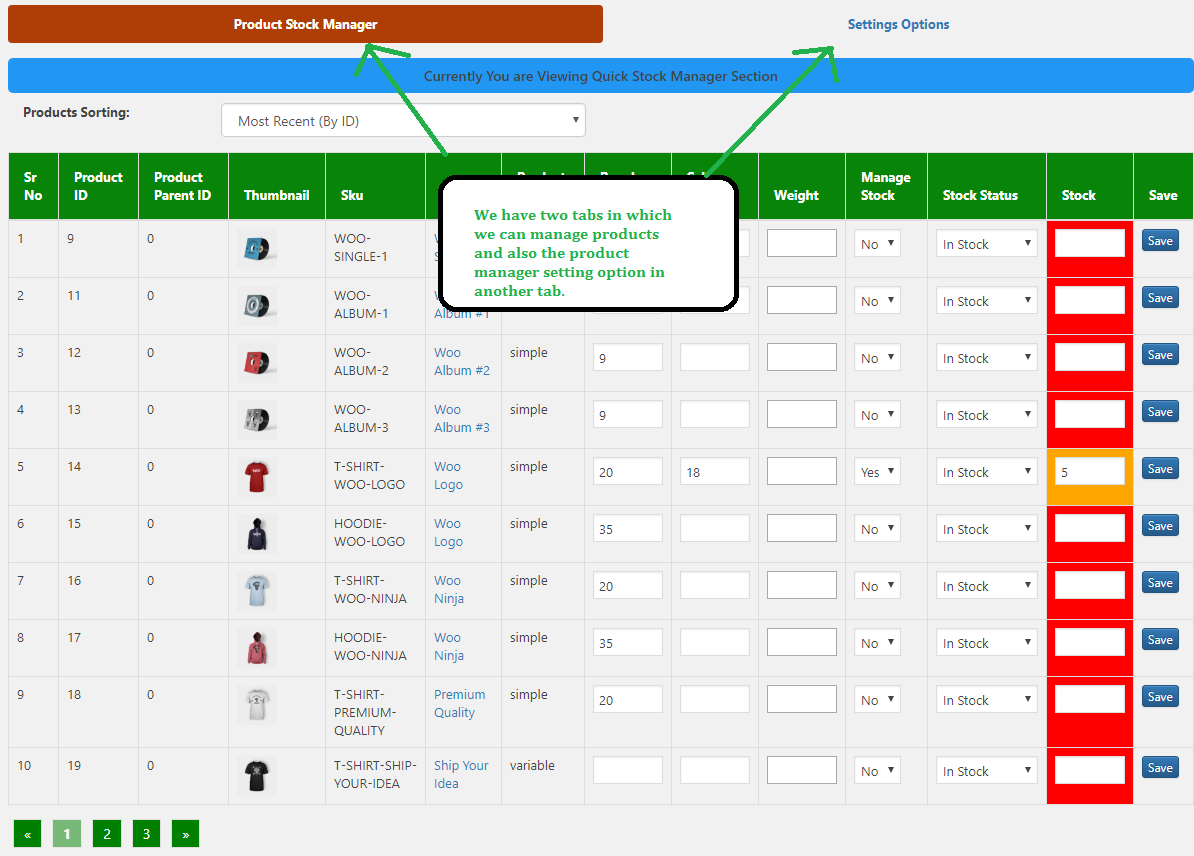Select the Product Stock Manager tab
Image resolution: width=1194 pixels, height=856 pixels.
(305, 24)
